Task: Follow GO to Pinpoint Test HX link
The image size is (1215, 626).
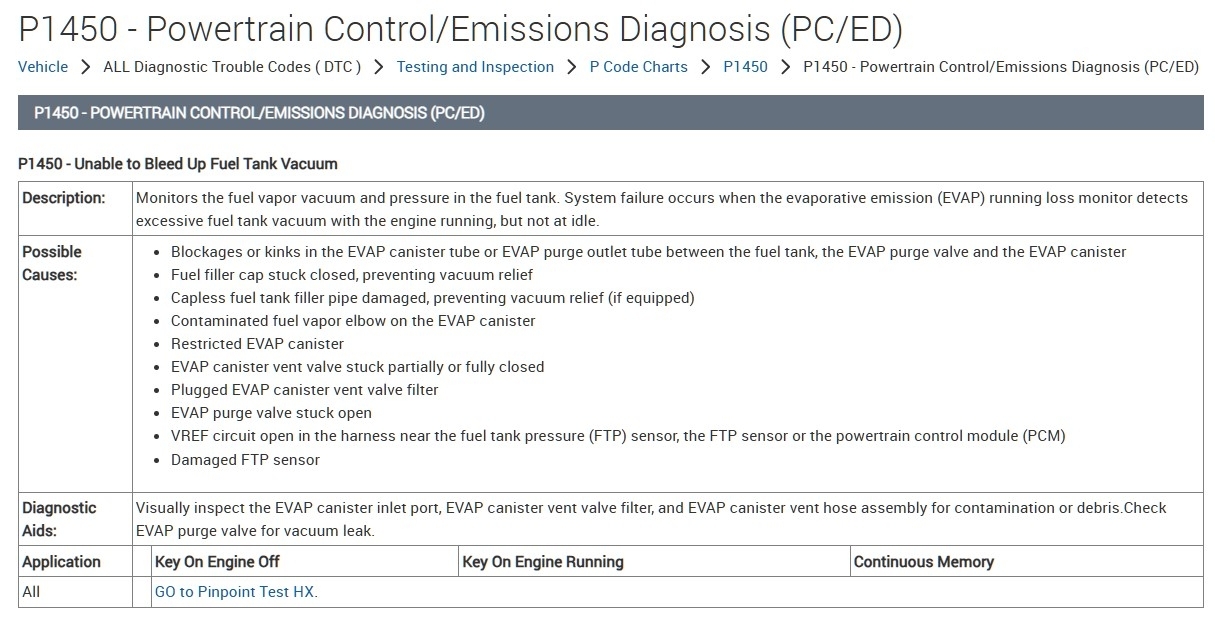Action: pos(236,592)
